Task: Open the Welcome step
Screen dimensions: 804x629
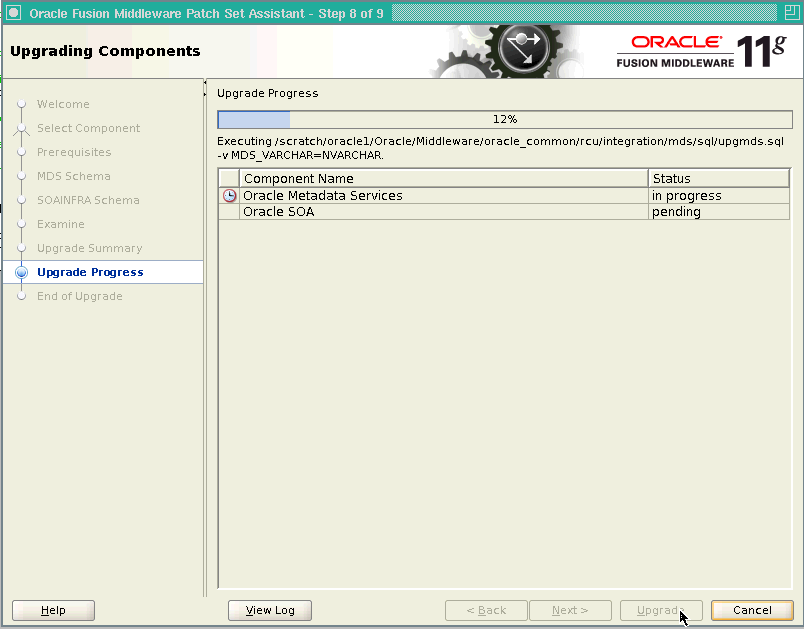Action: [x=63, y=104]
